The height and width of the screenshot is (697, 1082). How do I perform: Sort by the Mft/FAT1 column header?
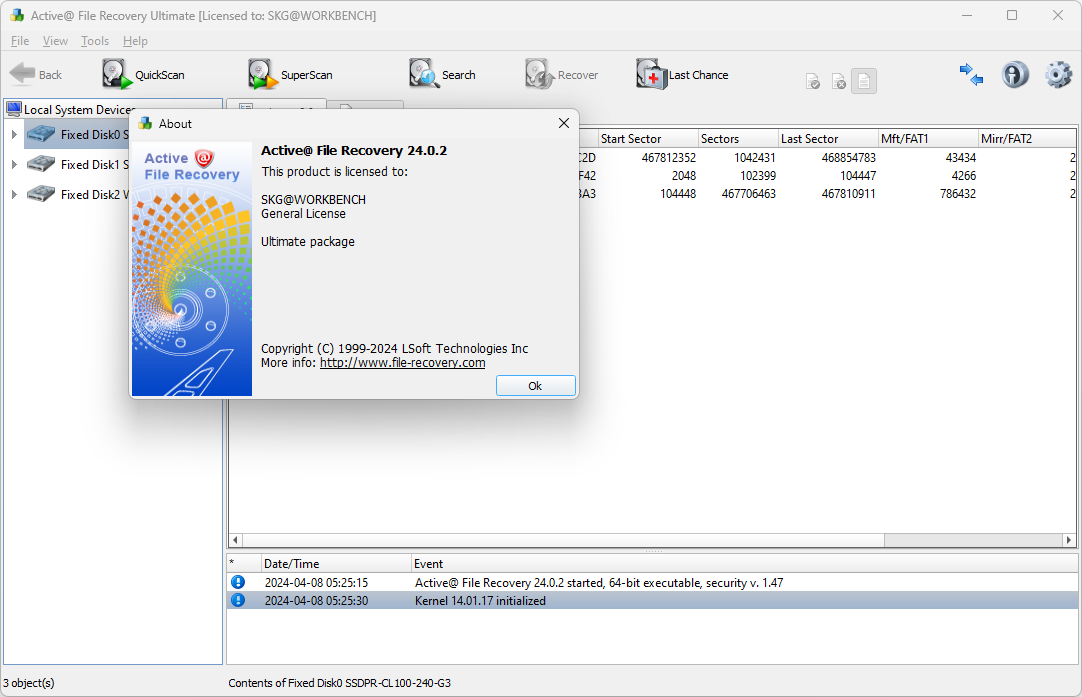928,139
